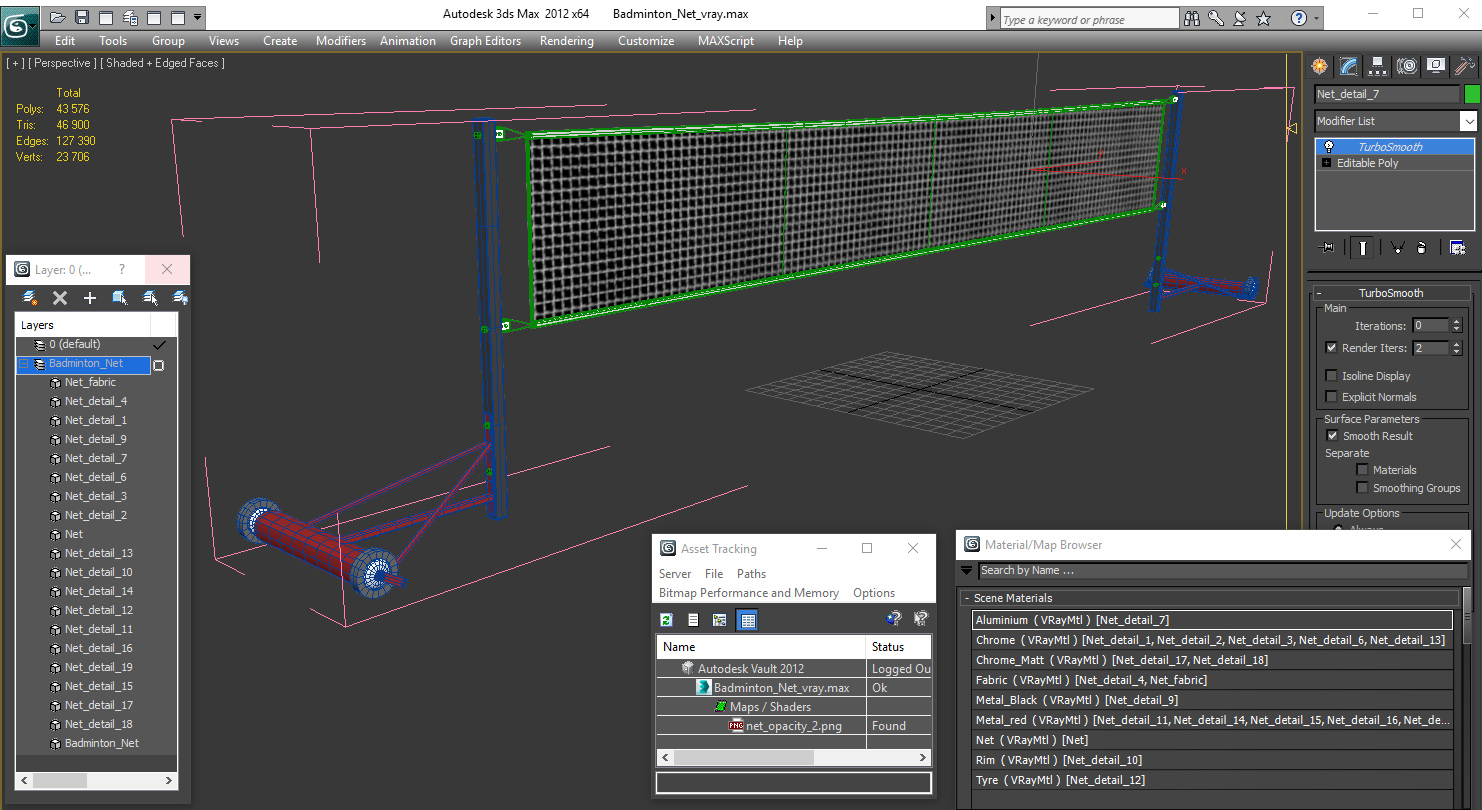
Task: Toggle the Badminton_Net layer current-layer box
Action: [x=158, y=365]
